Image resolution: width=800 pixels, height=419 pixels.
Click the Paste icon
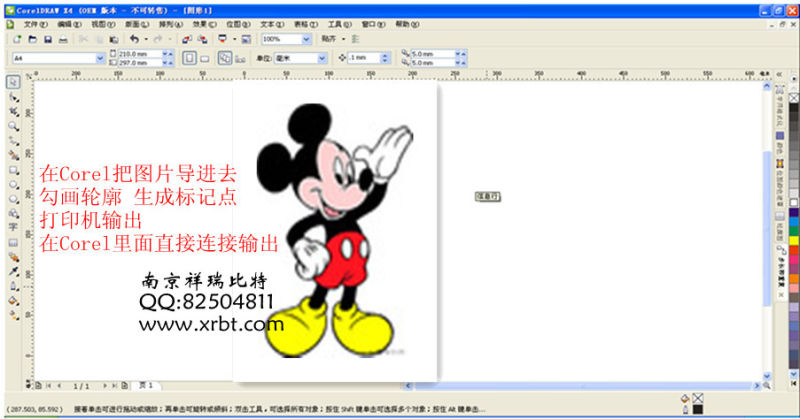(x=114, y=39)
